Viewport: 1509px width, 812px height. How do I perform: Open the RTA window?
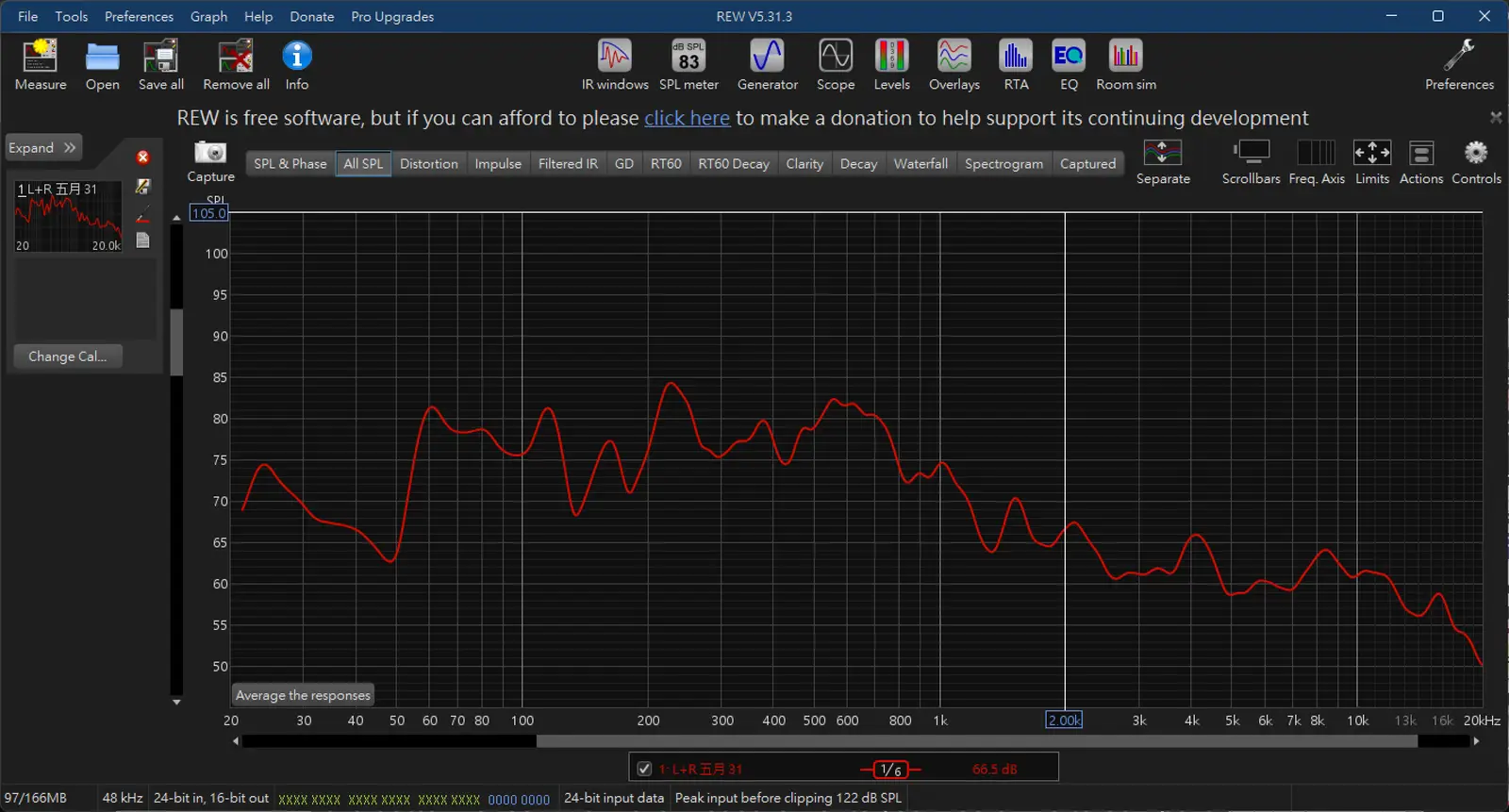click(1016, 64)
